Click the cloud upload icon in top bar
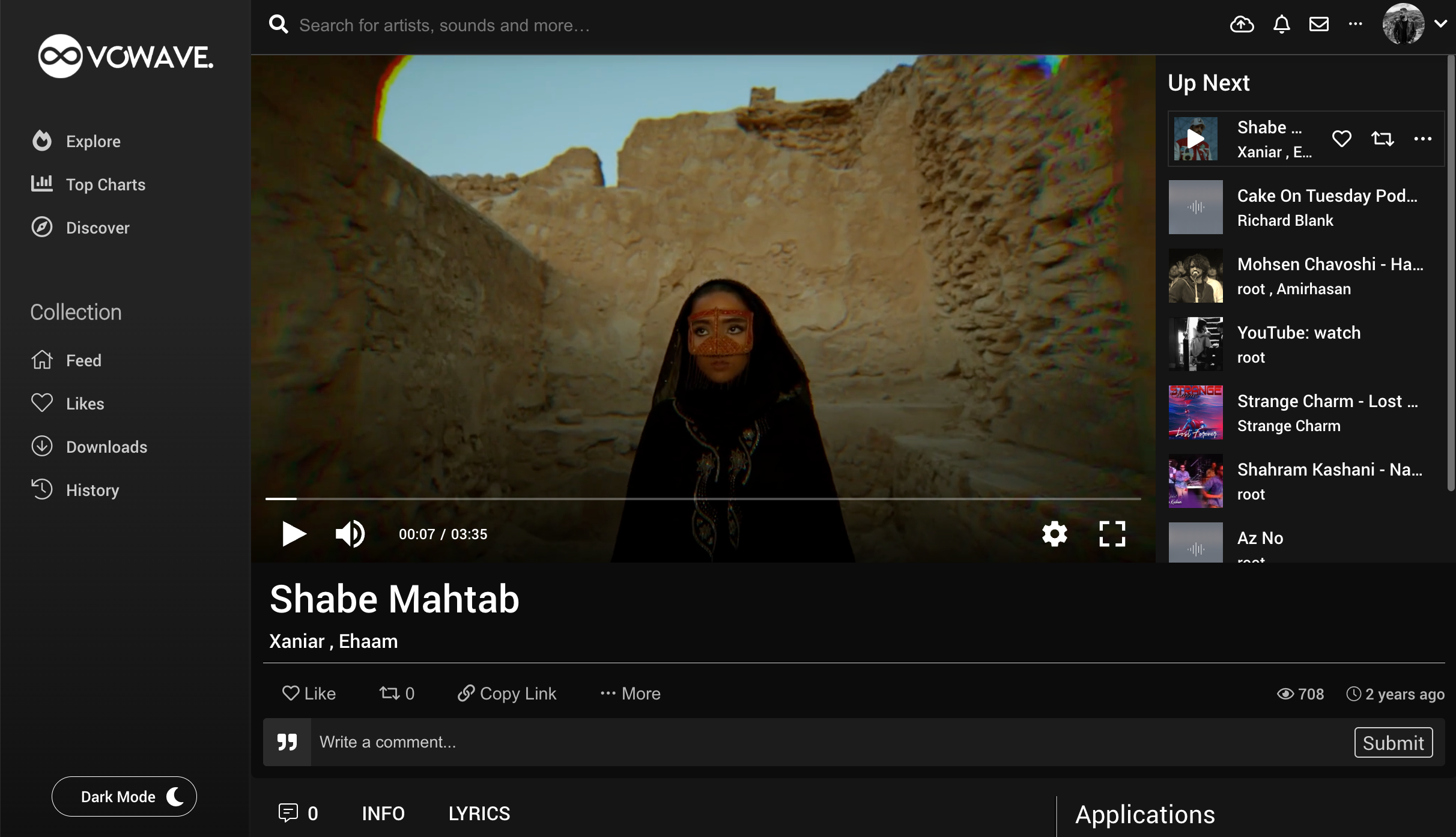Image resolution: width=1456 pixels, height=837 pixels. (1242, 24)
